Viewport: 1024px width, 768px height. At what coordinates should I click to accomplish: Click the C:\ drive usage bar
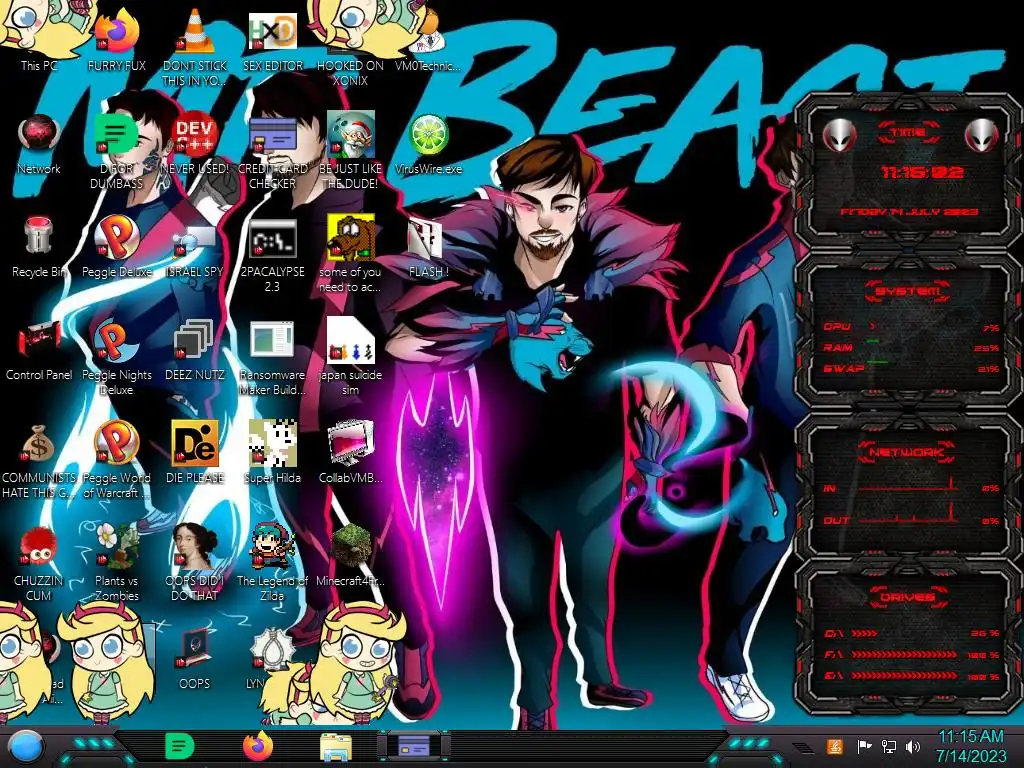(912, 633)
